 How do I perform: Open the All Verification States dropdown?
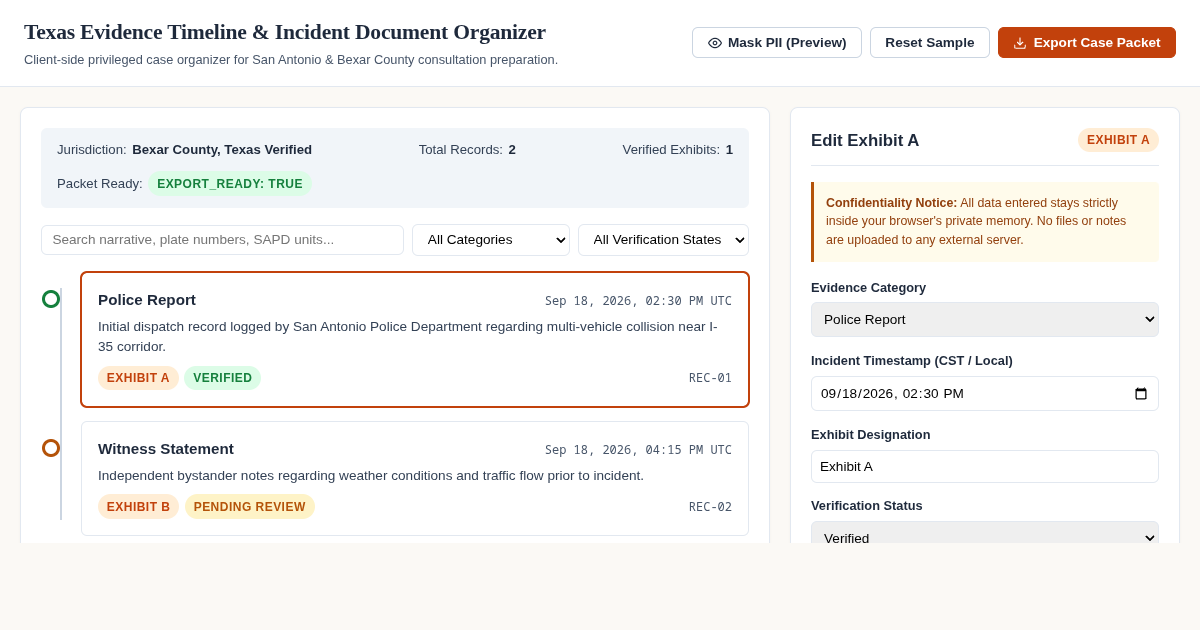[663, 240]
